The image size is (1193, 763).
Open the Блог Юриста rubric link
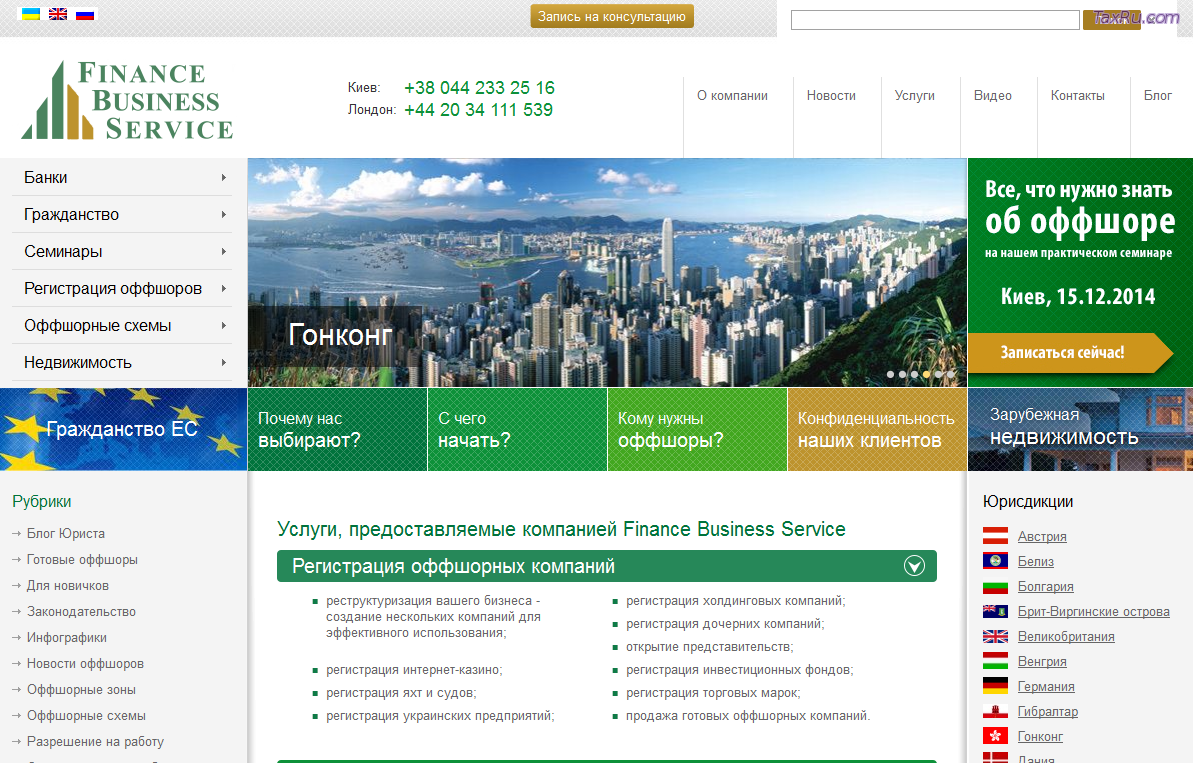pos(66,534)
